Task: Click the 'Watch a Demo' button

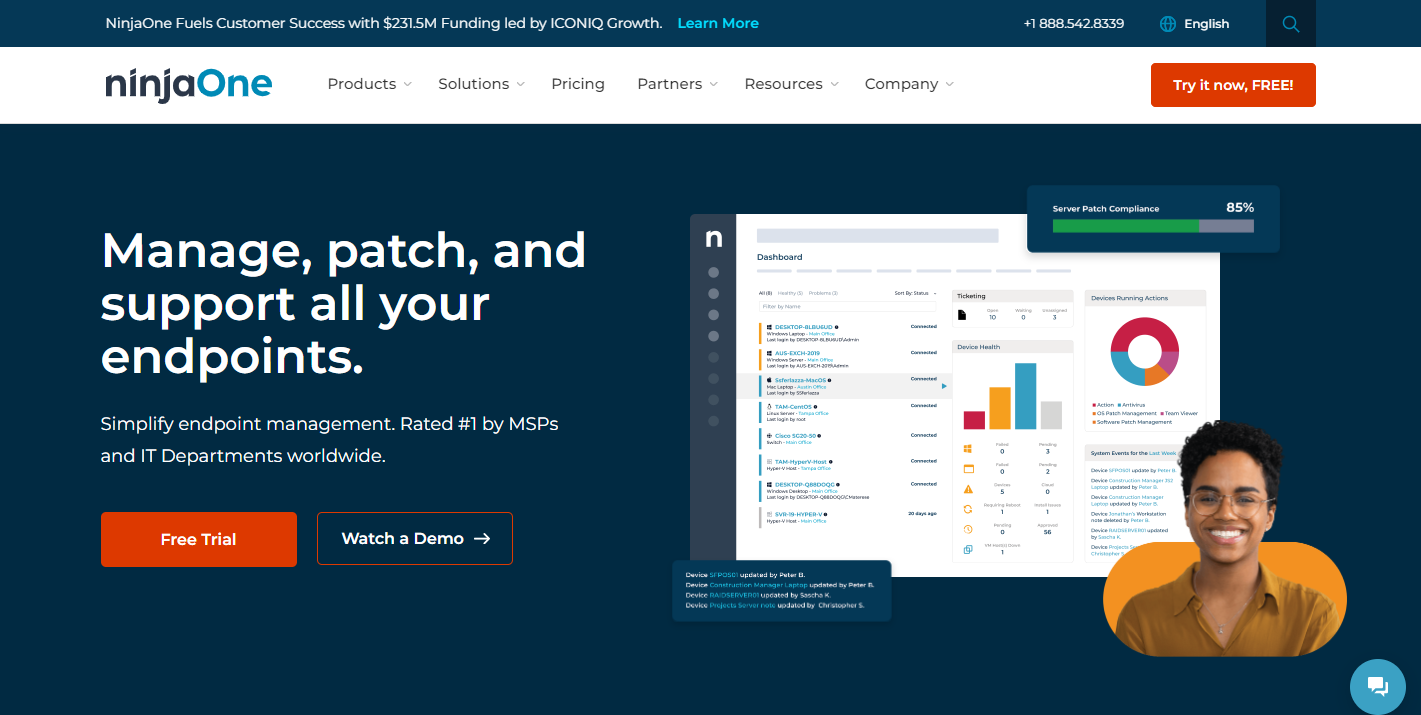Action: (415, 539)
